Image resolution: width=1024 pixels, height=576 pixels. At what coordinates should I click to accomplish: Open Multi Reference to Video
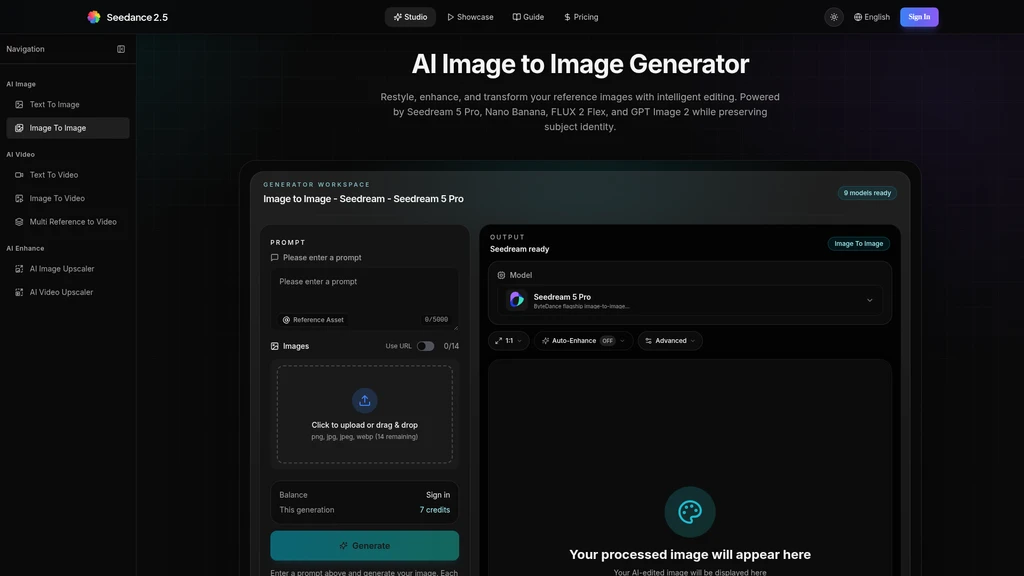68,222
